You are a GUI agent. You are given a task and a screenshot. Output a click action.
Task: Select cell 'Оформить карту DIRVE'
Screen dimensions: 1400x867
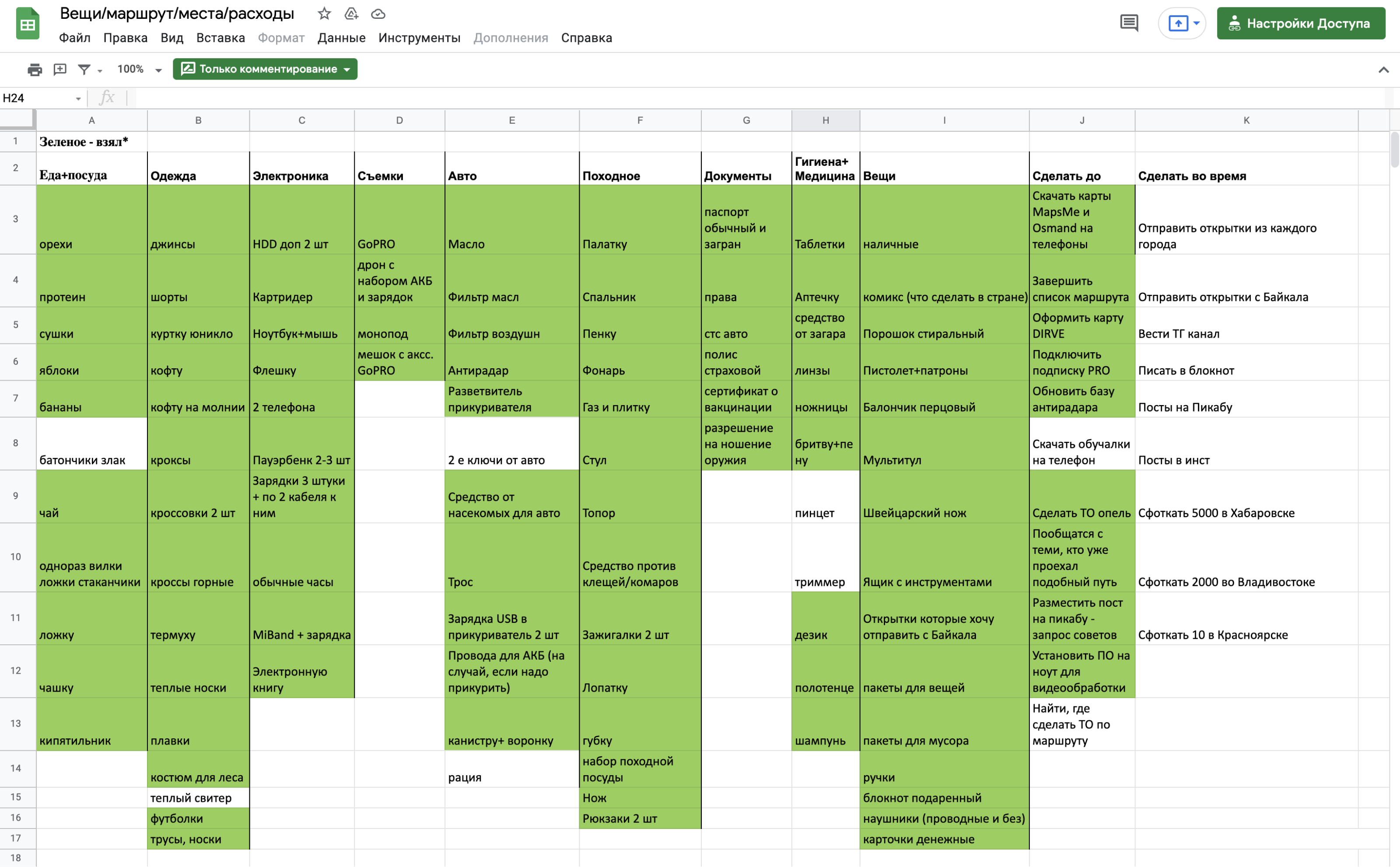tap(1081, 325)
